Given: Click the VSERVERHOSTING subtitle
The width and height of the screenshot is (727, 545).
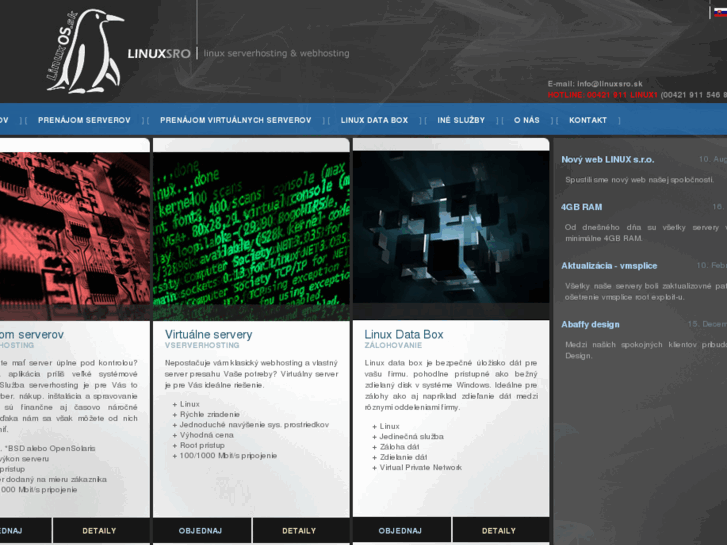Looking at the screenshot, I should pos(202,346).
